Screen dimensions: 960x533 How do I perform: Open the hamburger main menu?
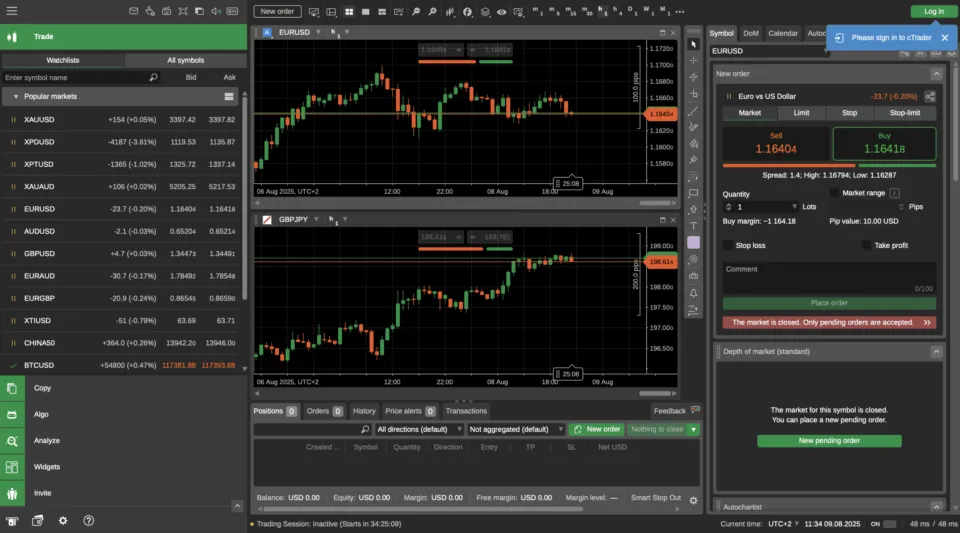pos(12,11)
